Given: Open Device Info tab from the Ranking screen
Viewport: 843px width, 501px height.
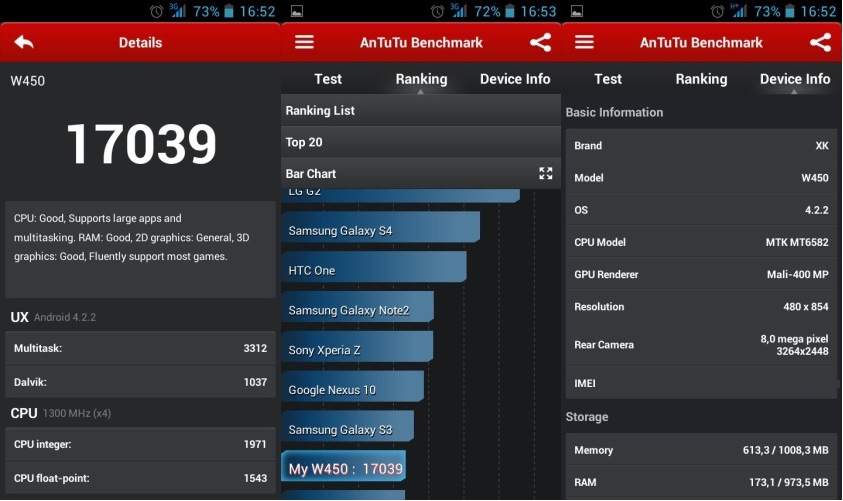Looking at the screenshot, I should [x=515, y=79].
